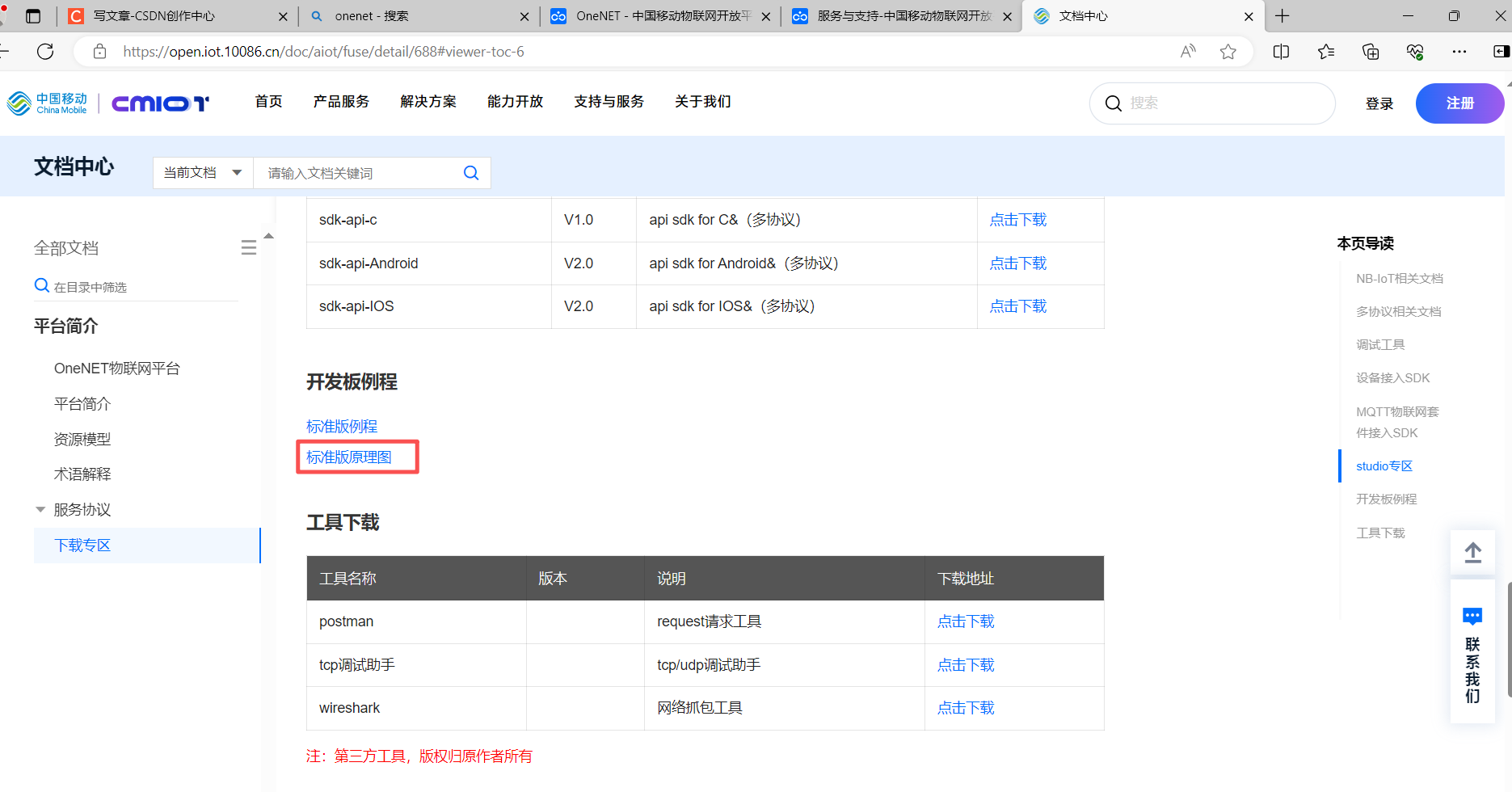Open browser Settings and more menu
This screenshot has height=792, width=1512.
point(1459,52)
